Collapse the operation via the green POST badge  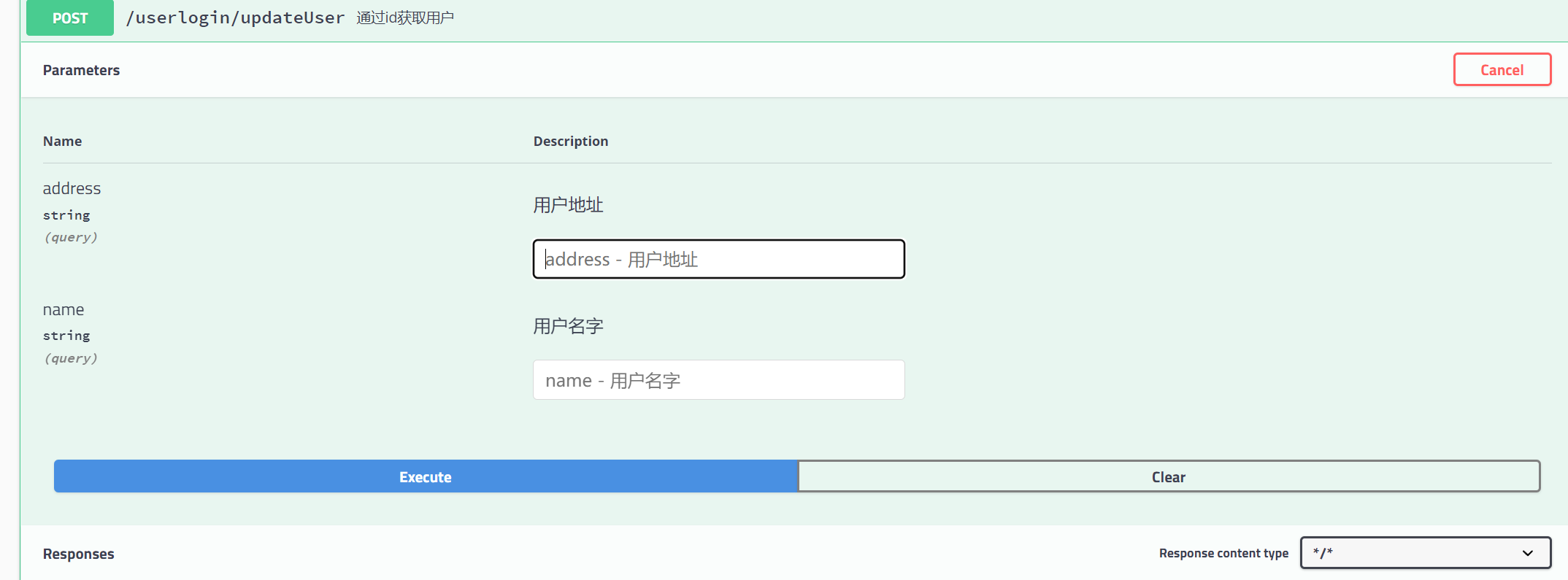click(70, 18)
